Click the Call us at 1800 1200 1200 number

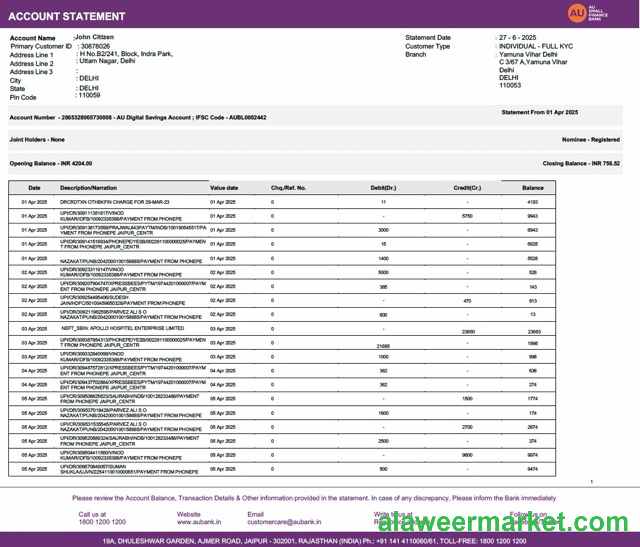click(x=102, y=522)
